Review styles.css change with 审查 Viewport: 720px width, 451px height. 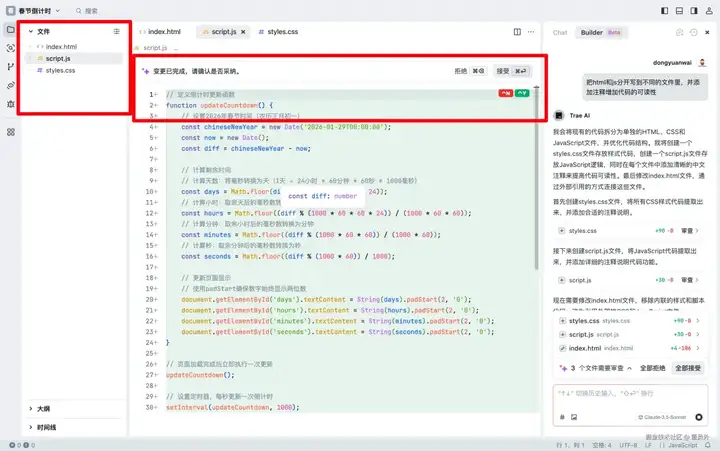pos(690,231)
